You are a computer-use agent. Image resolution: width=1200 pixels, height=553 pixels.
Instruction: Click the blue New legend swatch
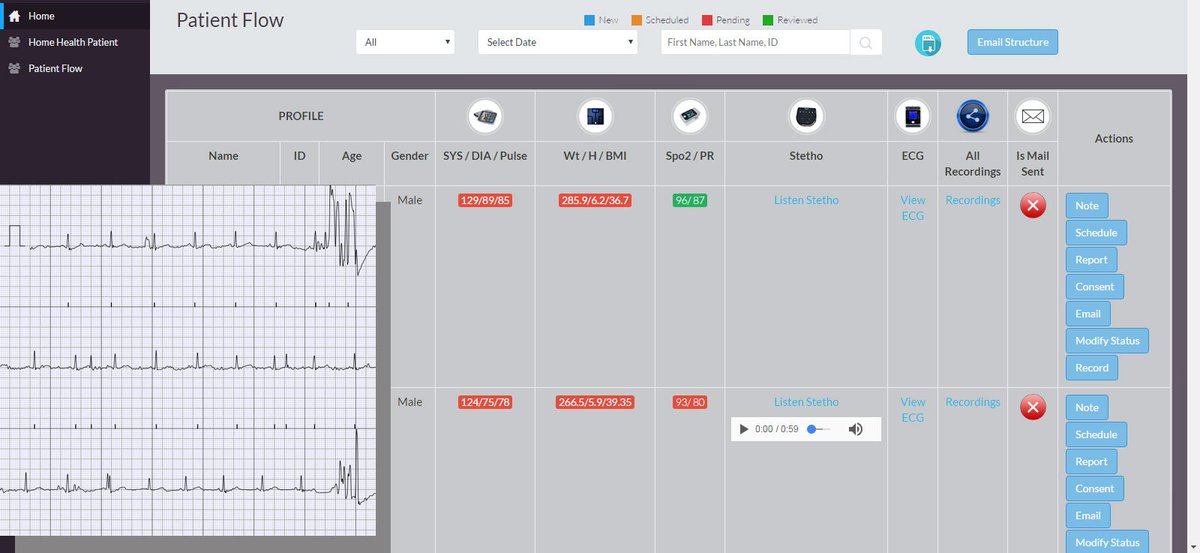coord(588,20)
